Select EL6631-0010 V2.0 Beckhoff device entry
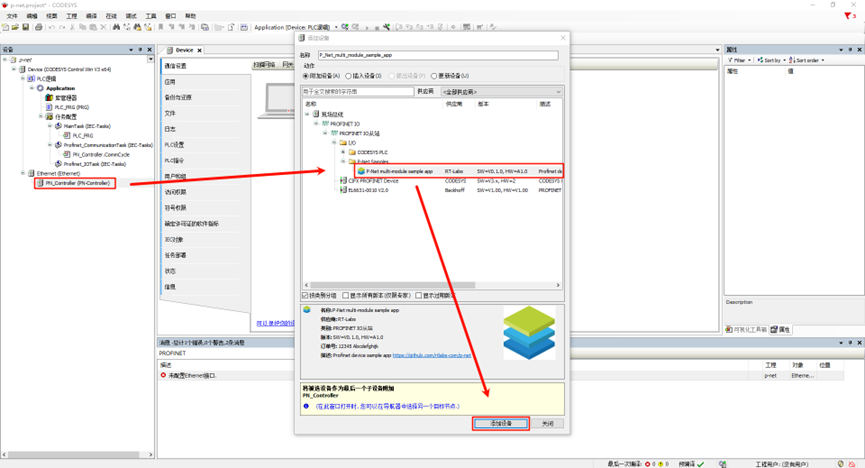Viewport: 865px width, 468px height. [368, 190]
